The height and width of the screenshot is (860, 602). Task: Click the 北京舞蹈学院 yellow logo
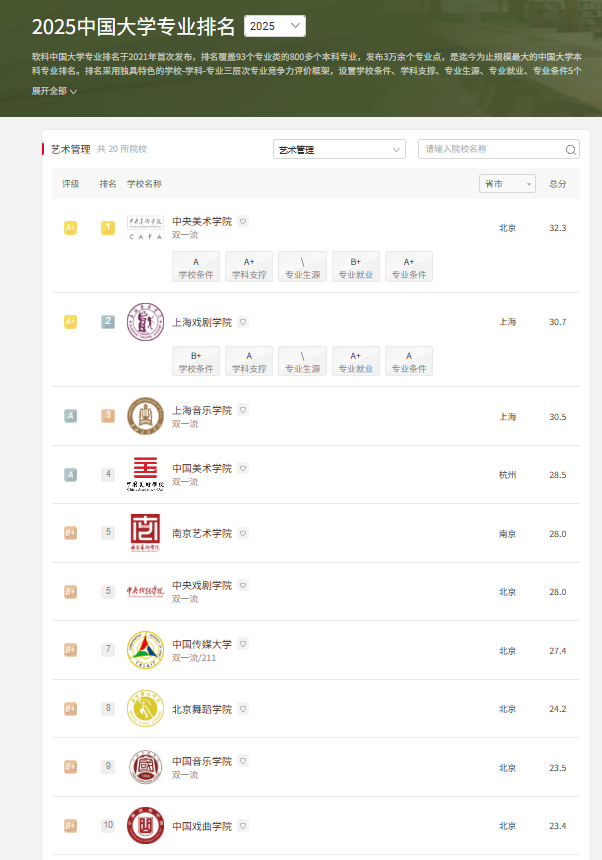pos(145,709)
